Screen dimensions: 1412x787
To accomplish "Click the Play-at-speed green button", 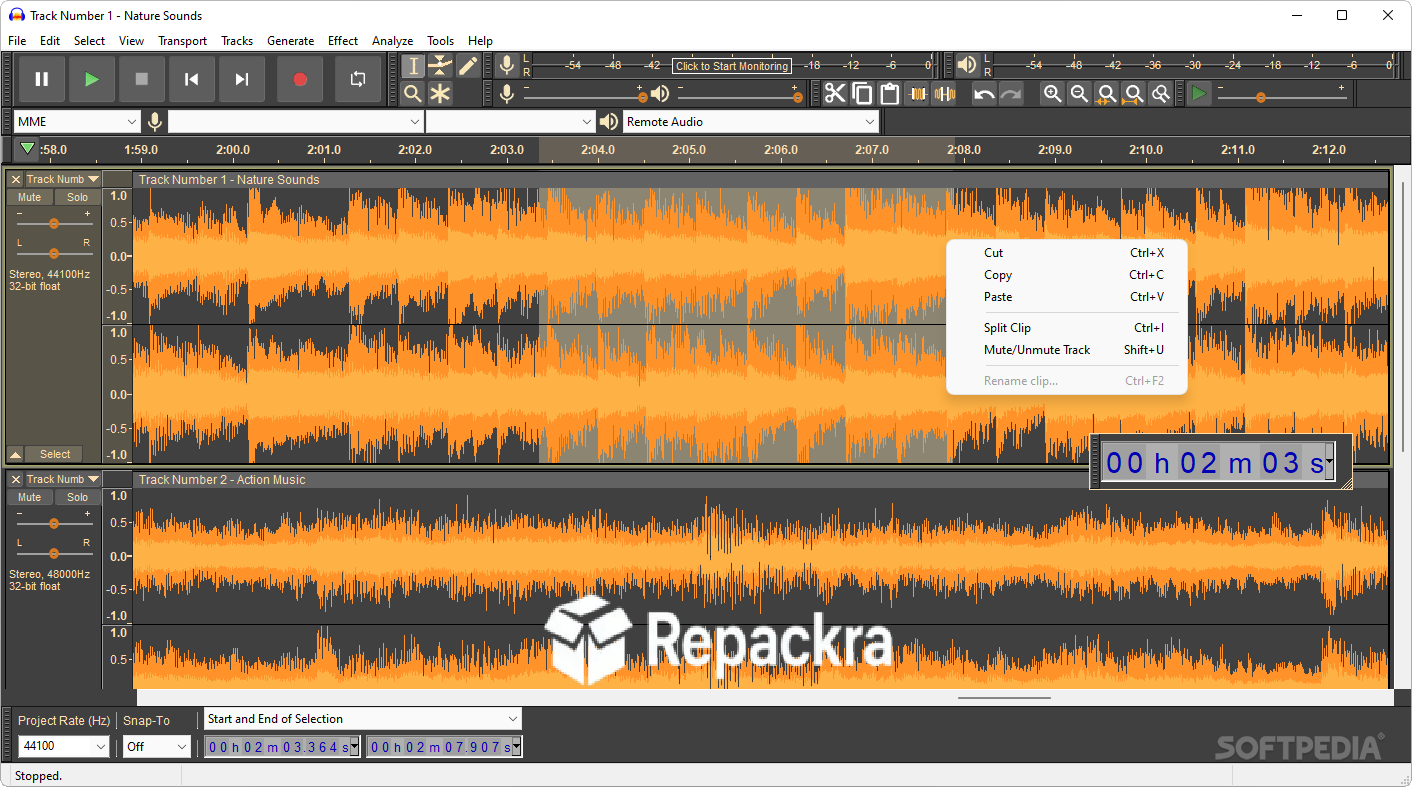I will click(x=1199, y=94).
